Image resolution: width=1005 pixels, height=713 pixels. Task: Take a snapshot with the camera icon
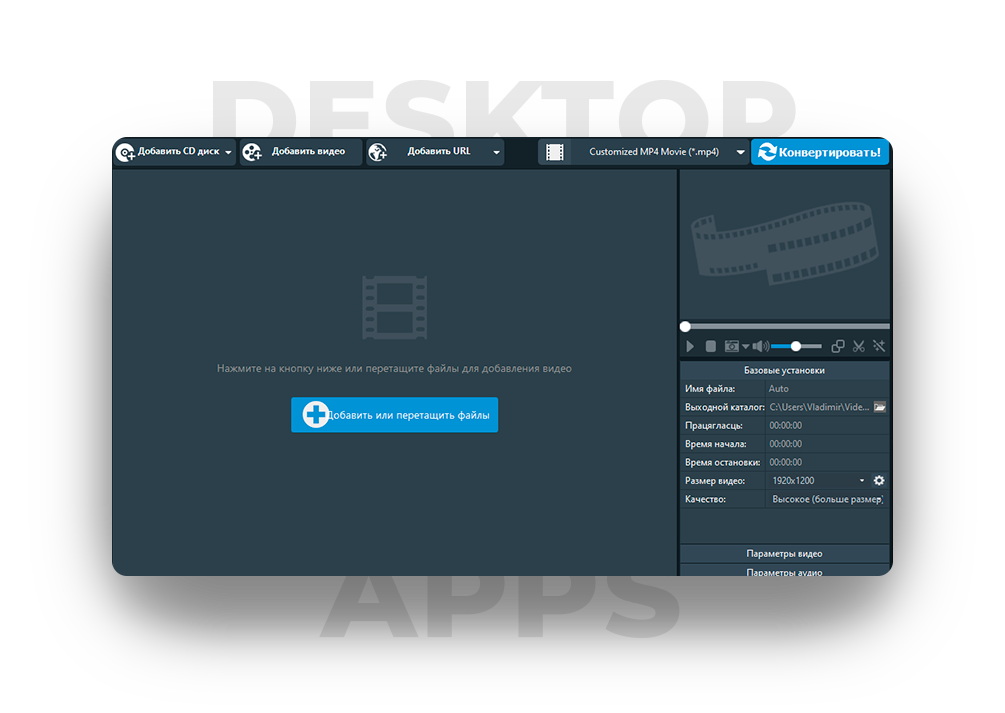click(732, 346)
